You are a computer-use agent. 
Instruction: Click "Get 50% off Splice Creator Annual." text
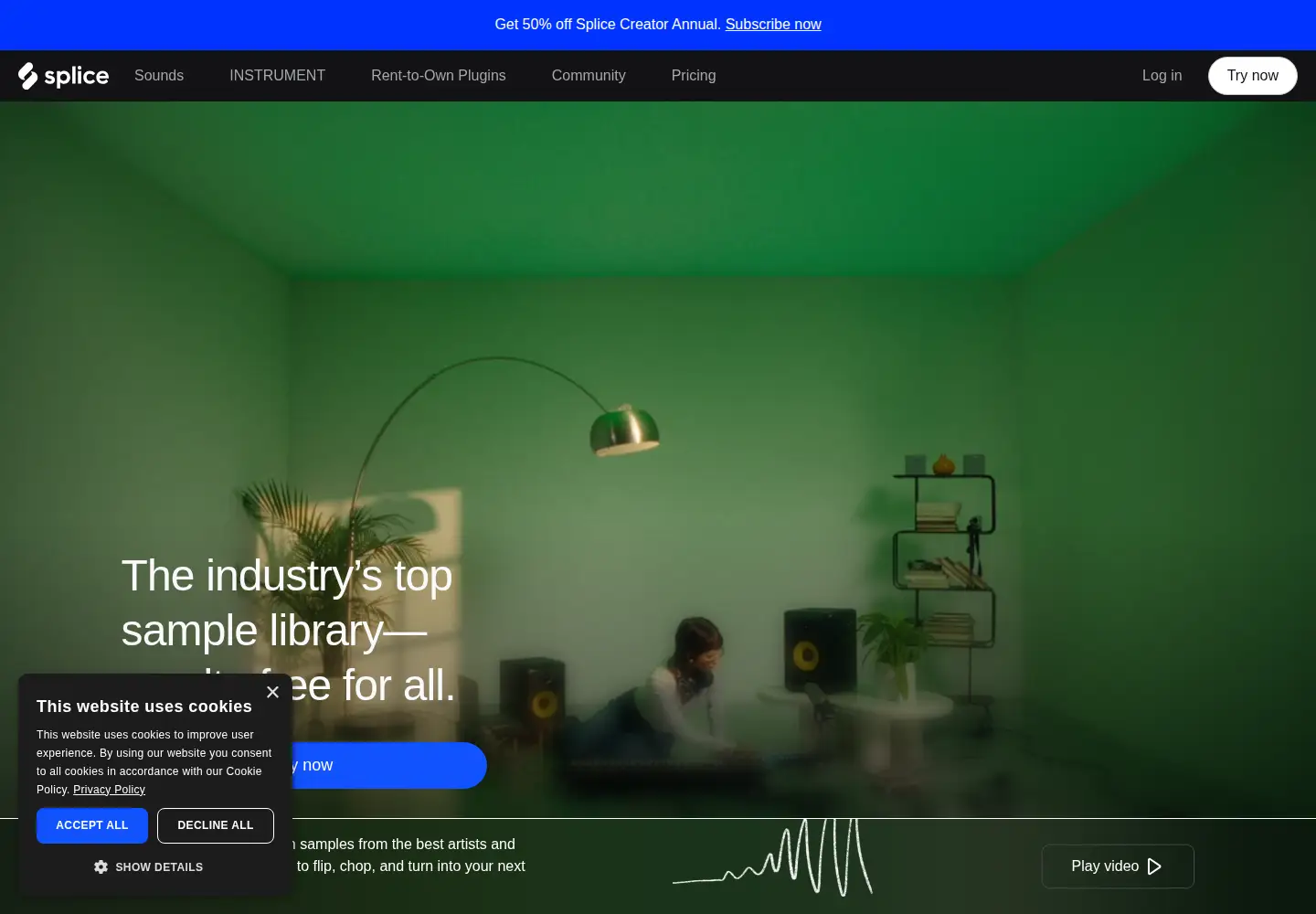(608, 25)
